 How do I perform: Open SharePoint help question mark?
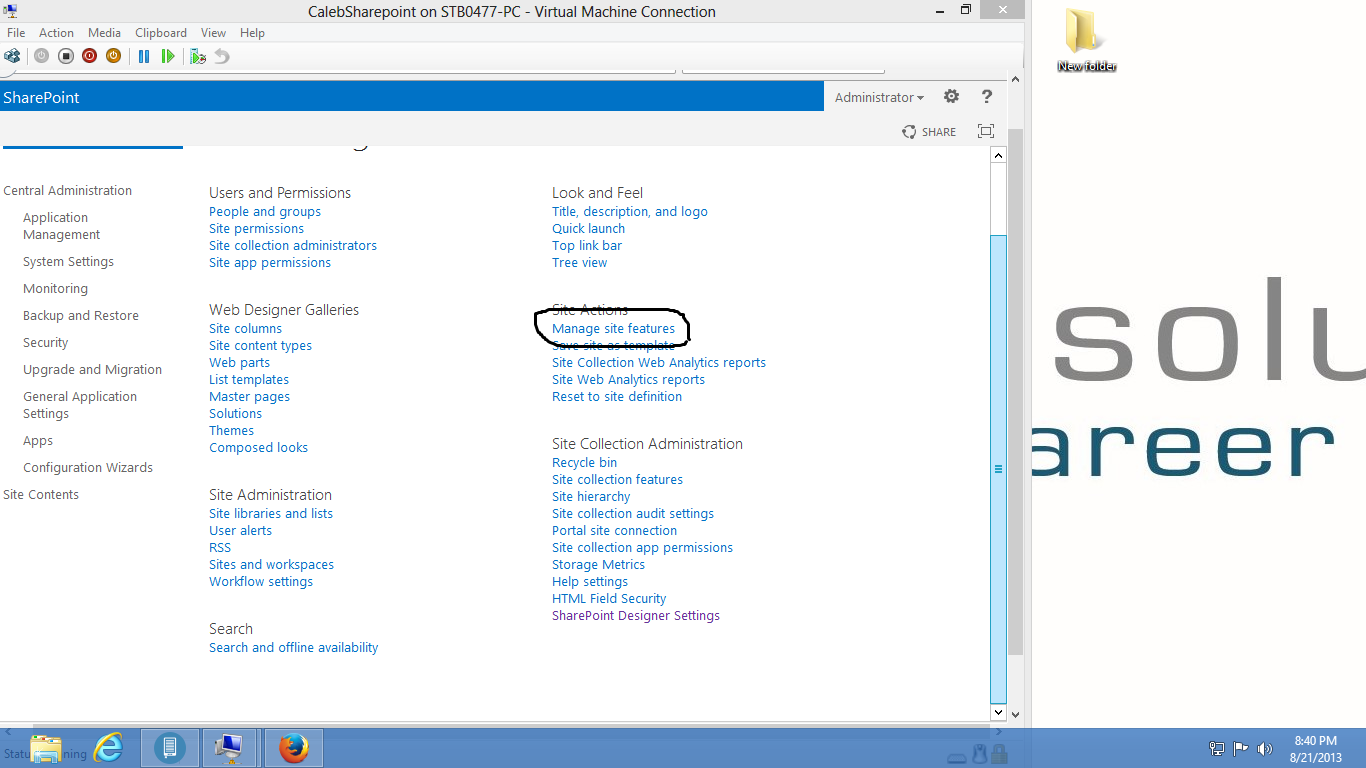tap(987, 97)
